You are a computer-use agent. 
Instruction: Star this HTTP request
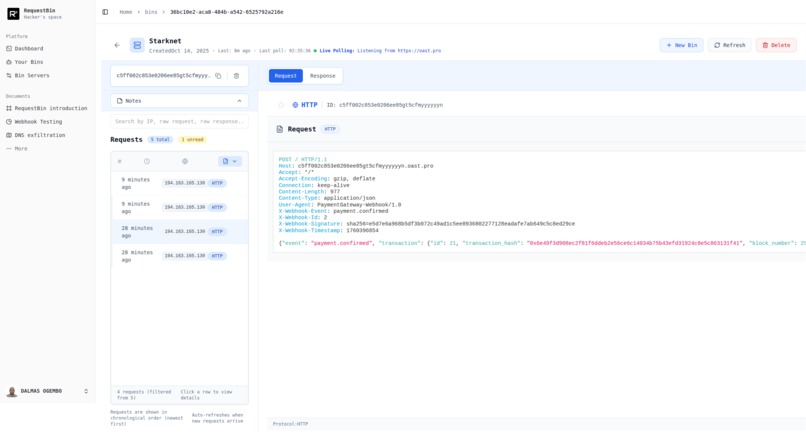tap(281, 105)
